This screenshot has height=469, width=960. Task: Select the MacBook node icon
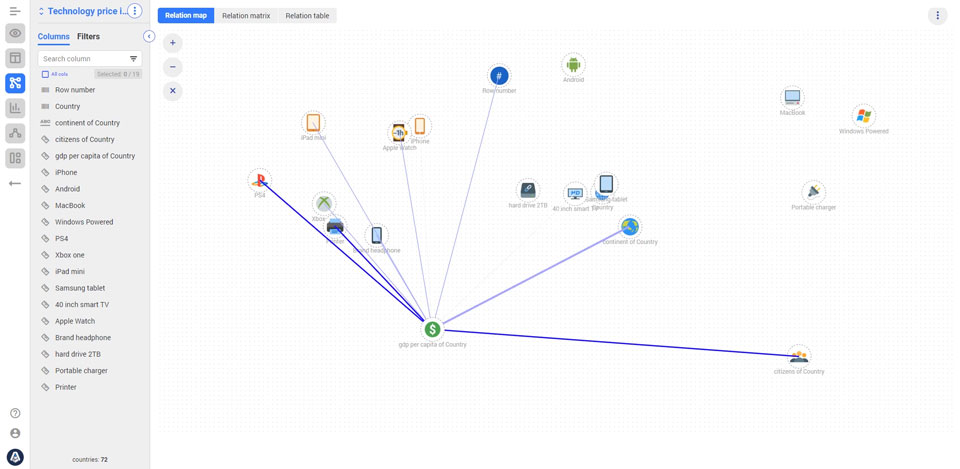pyautogui.click(x=792, y=97)
